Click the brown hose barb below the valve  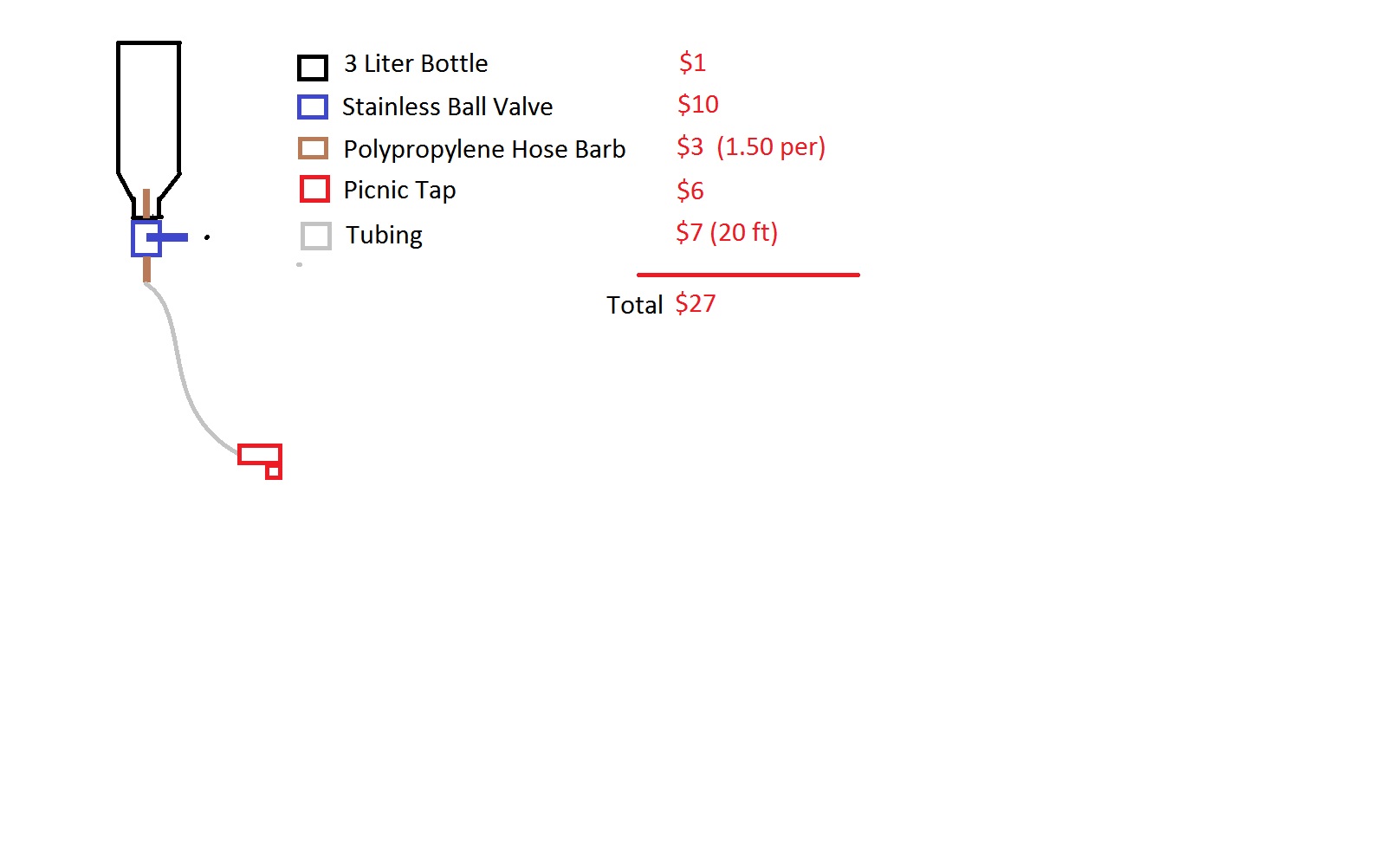tap(146, 269)
